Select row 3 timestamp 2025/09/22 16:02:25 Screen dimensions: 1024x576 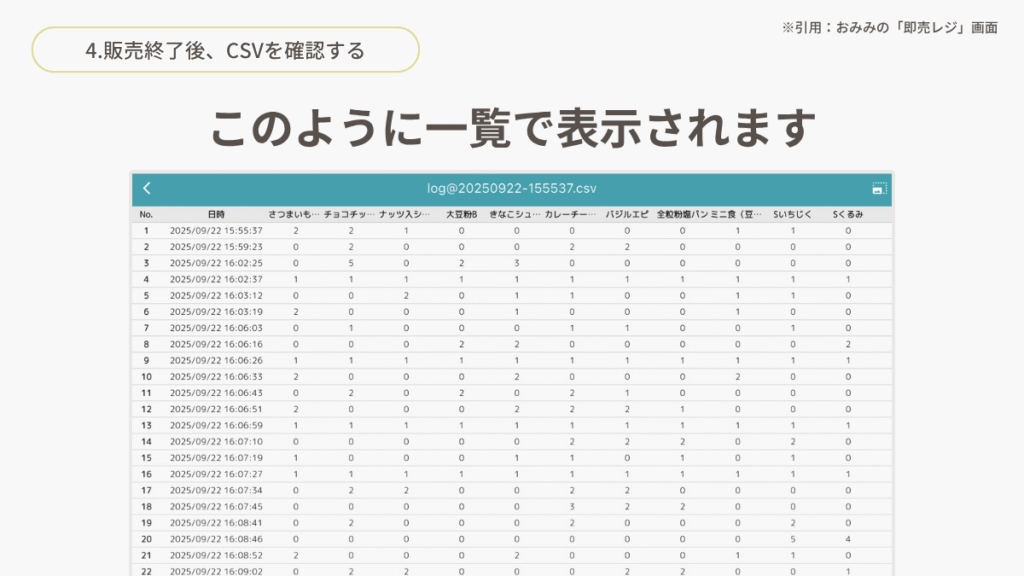pyautogui.click(x=216, y=263)
